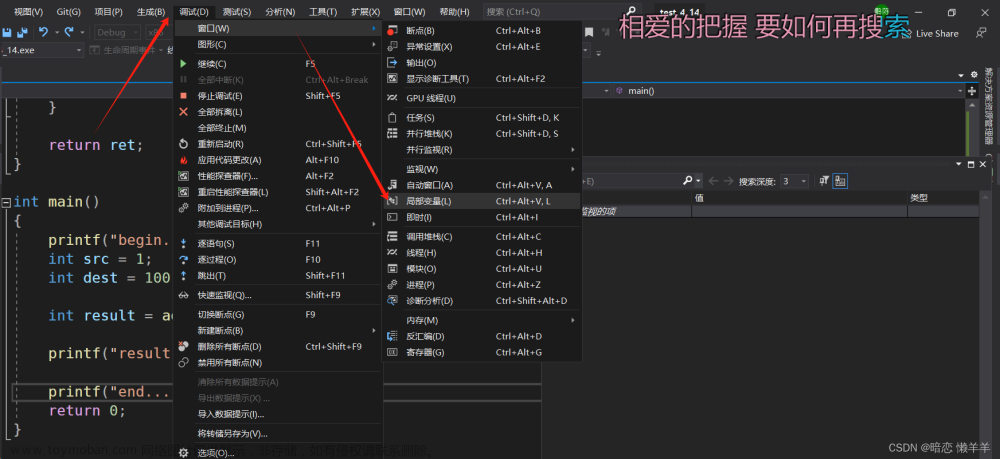Expand Memory (内存) submenu
This screenshot has height=459, width=1000.
[482, 320]
